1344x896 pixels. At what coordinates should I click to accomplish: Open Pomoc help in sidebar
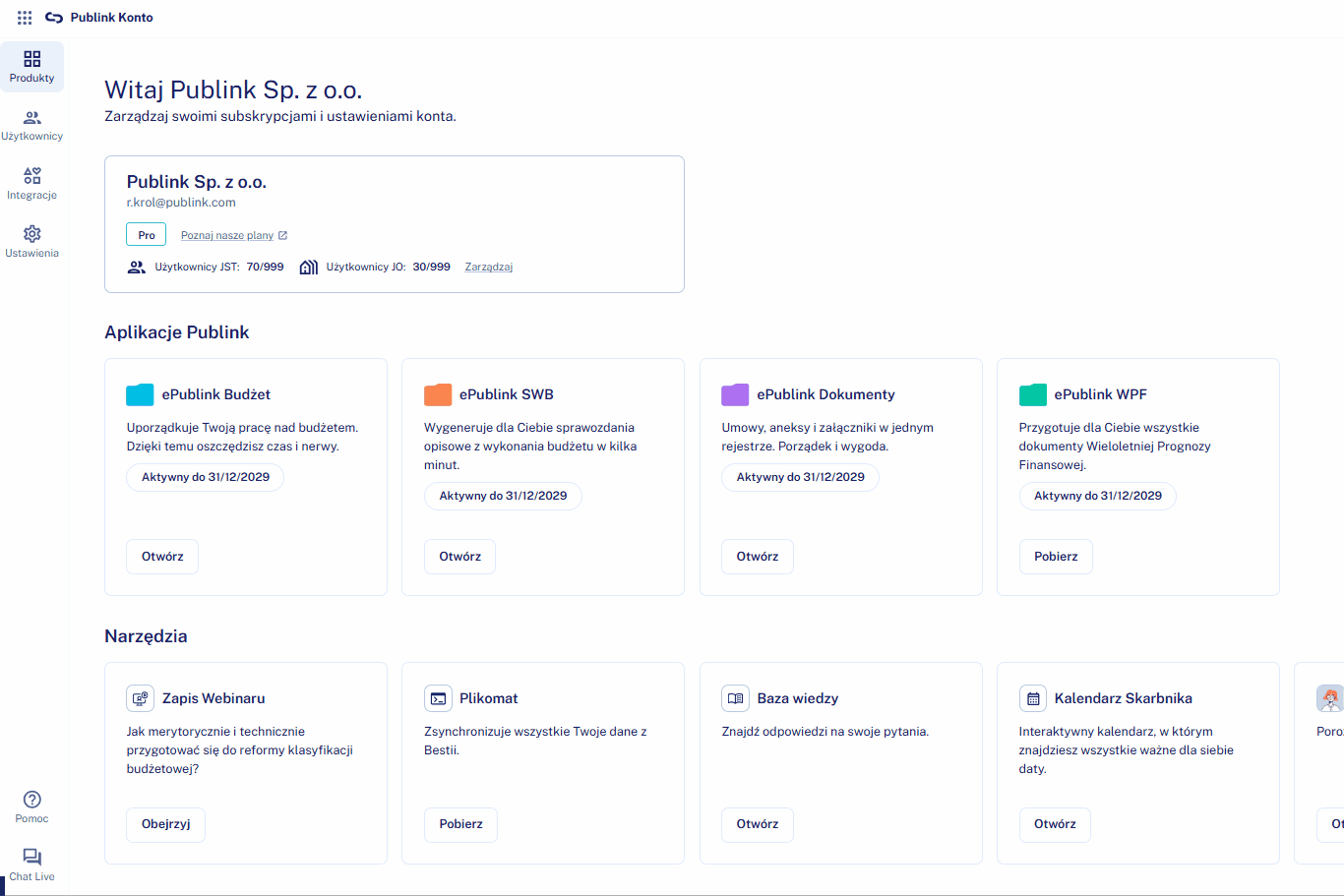(x=32, y=807)
